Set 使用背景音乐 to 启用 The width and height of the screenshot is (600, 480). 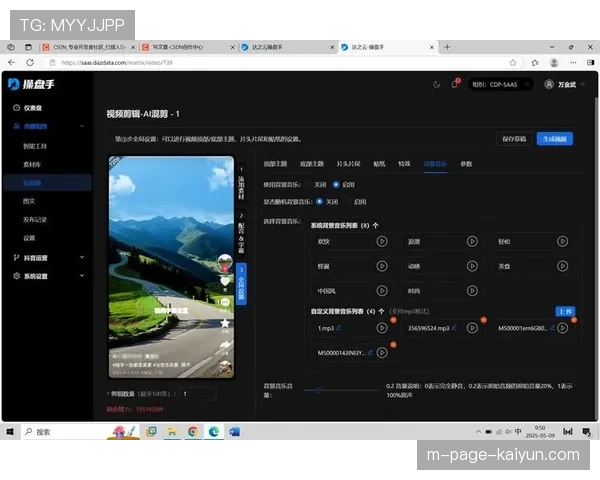tap(344, 185)
